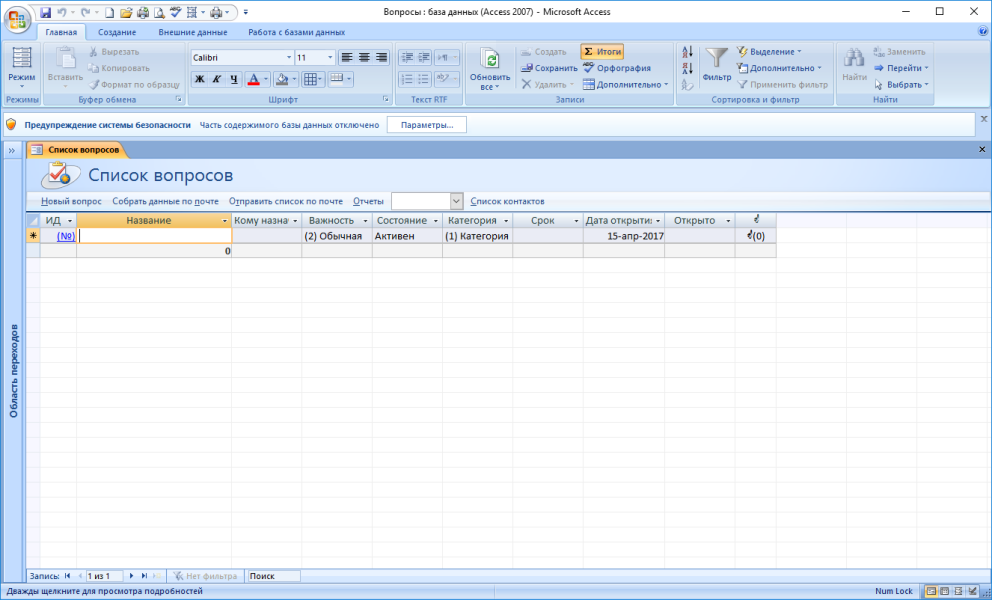Align text left
The image size is (992, 600).
[347, 58]
